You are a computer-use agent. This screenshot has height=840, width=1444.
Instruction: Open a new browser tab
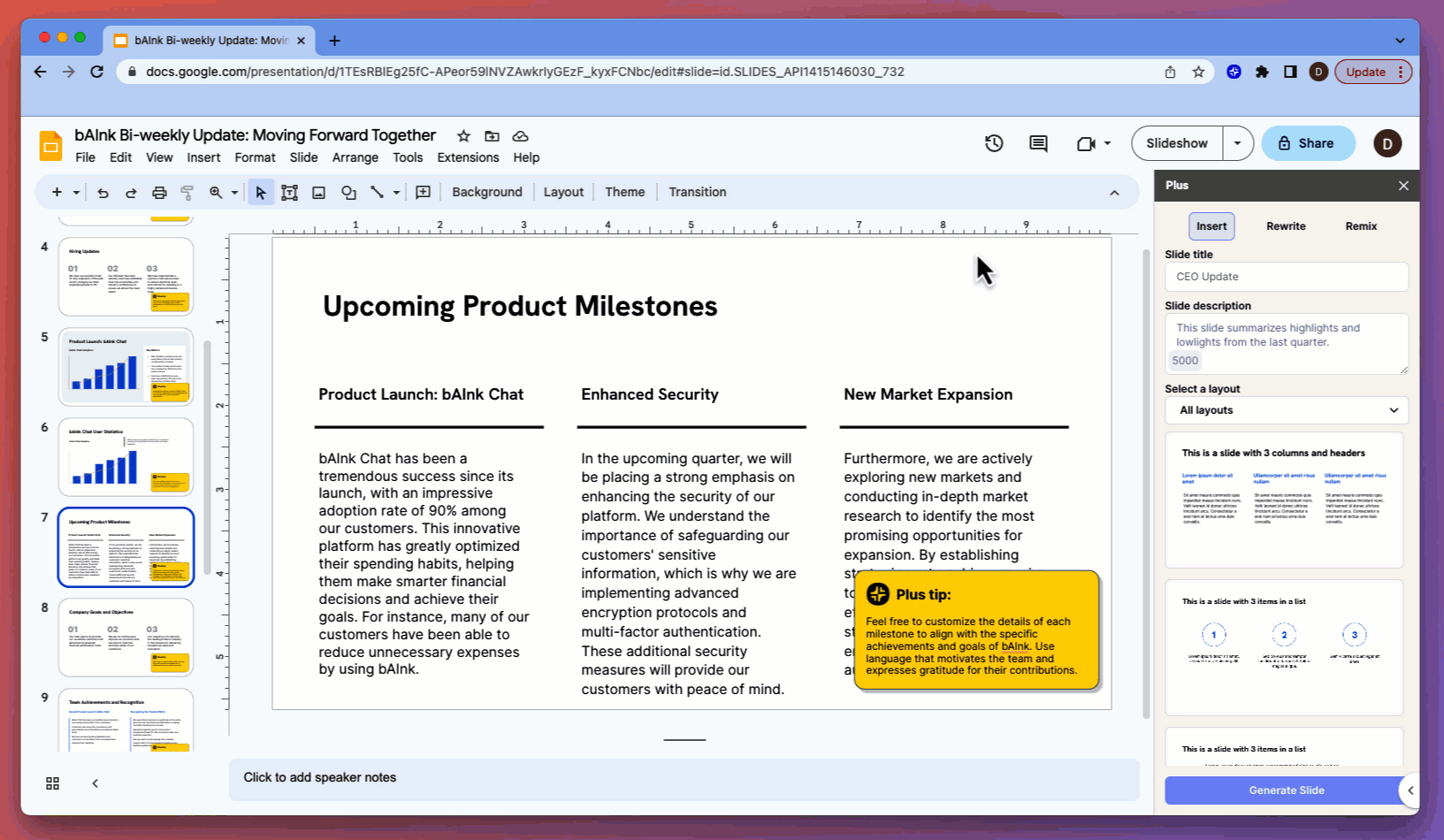(x=334, y=41)
